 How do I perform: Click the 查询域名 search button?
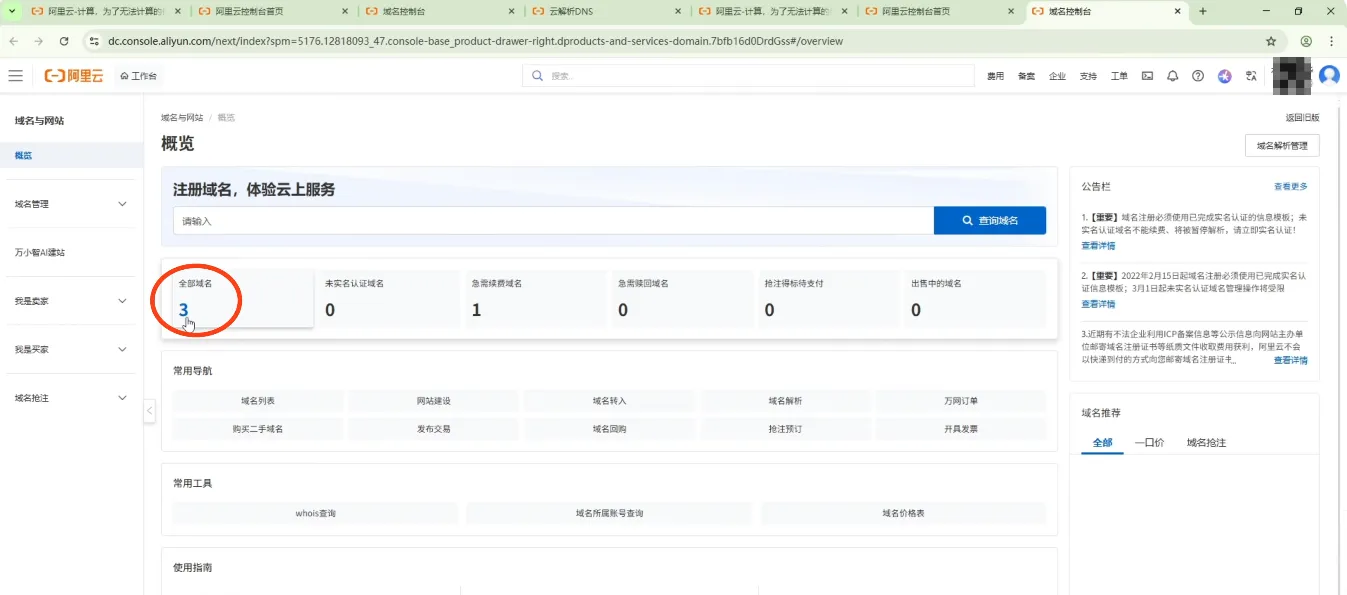click(989, 221)
